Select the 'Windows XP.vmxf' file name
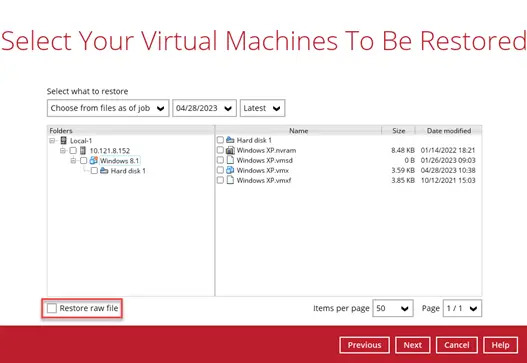Viewport: 527px width, 363px height. pos(264,180)
